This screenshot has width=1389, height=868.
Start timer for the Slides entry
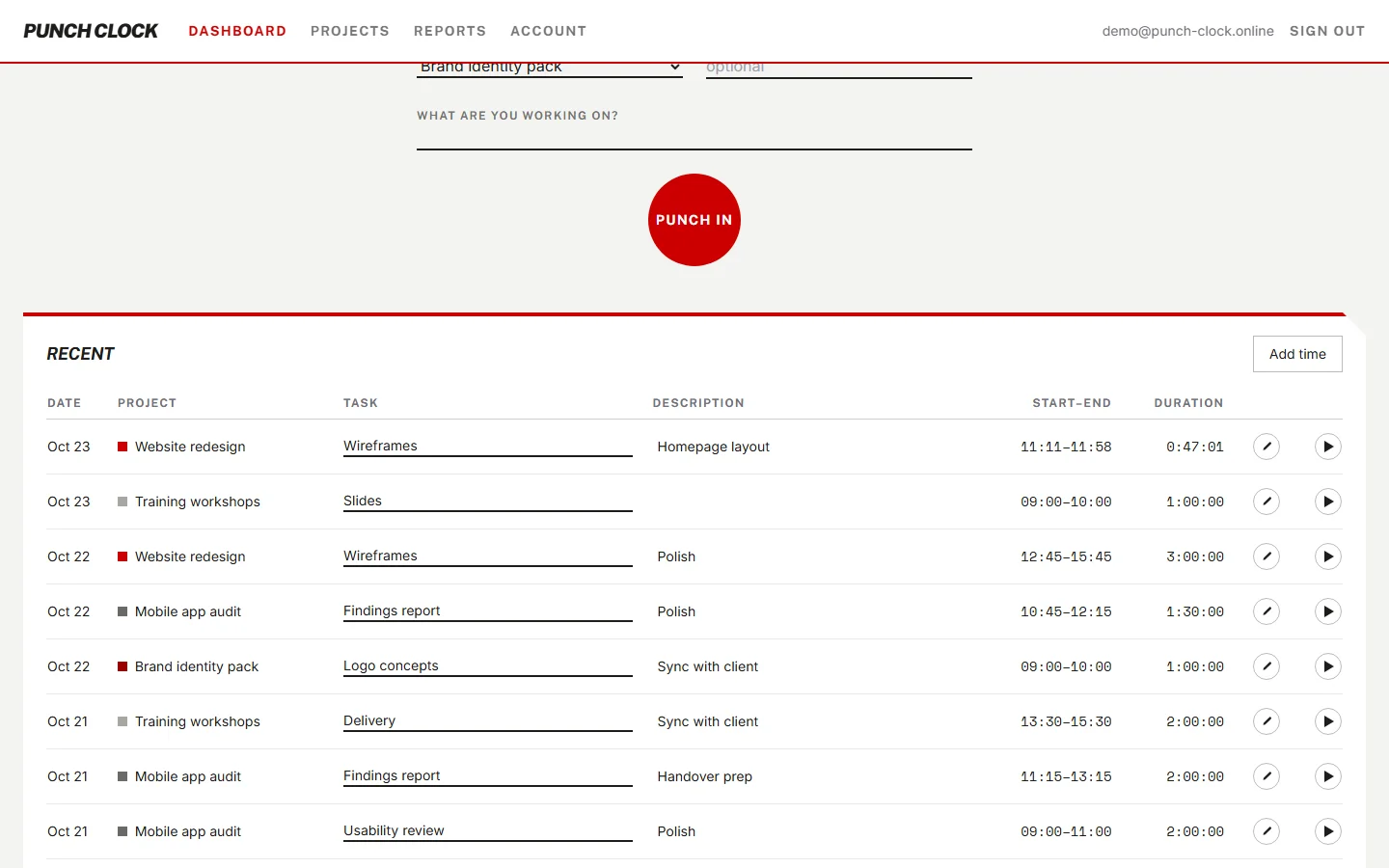1328,502
